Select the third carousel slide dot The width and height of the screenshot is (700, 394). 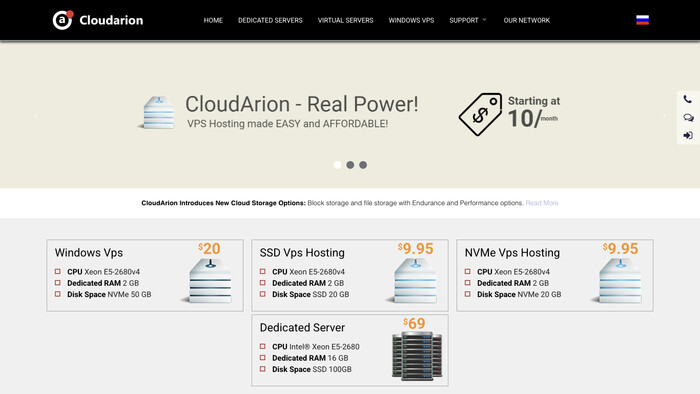click(363, 165)
